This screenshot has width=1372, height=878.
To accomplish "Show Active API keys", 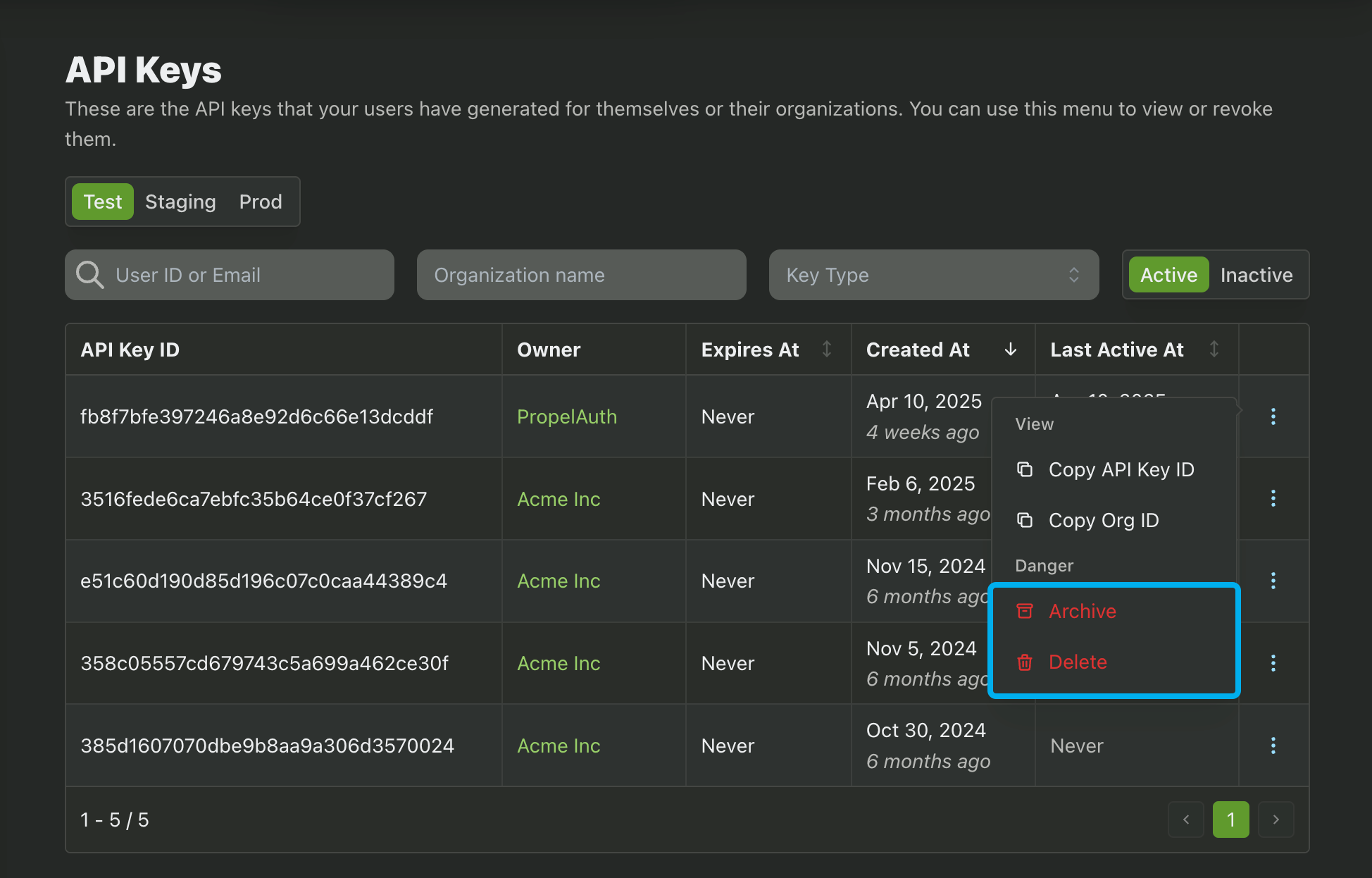I will click(1168, 275).
